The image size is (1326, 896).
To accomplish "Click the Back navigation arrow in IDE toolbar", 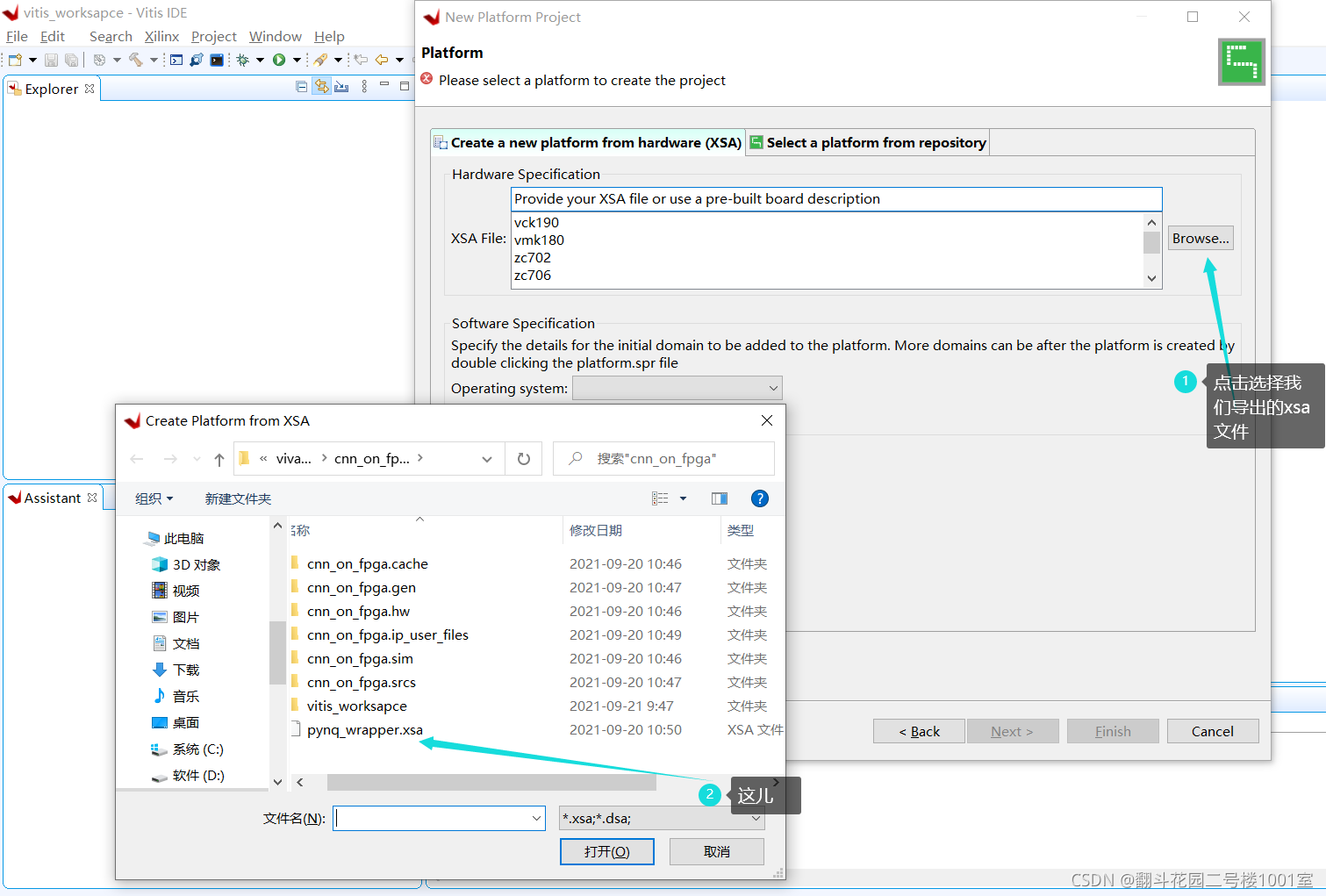I will (x=382, y=60).
